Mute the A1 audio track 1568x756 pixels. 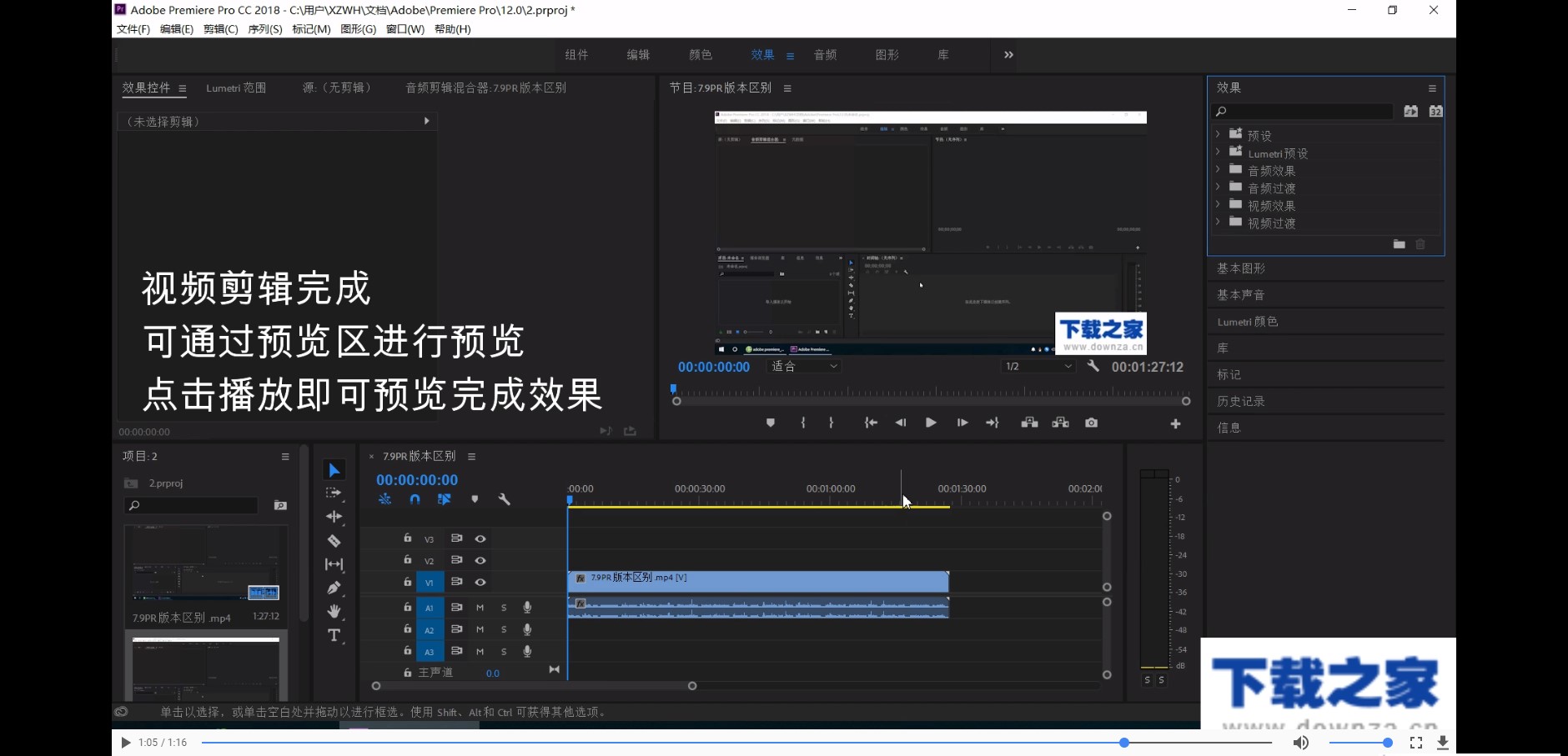click(x=480, y=608)
